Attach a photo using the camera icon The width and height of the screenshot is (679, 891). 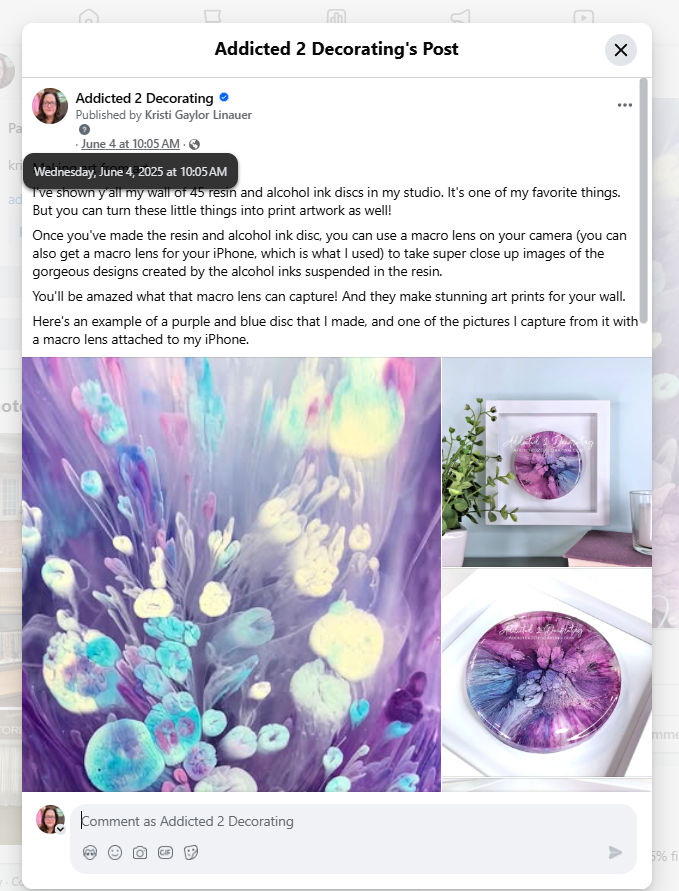coord(140,852)
